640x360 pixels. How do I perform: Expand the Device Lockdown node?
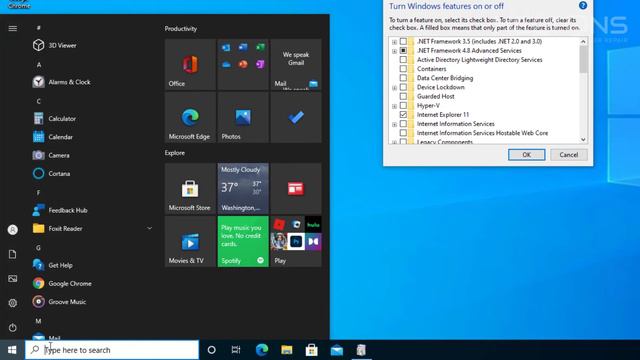(394, 88)
